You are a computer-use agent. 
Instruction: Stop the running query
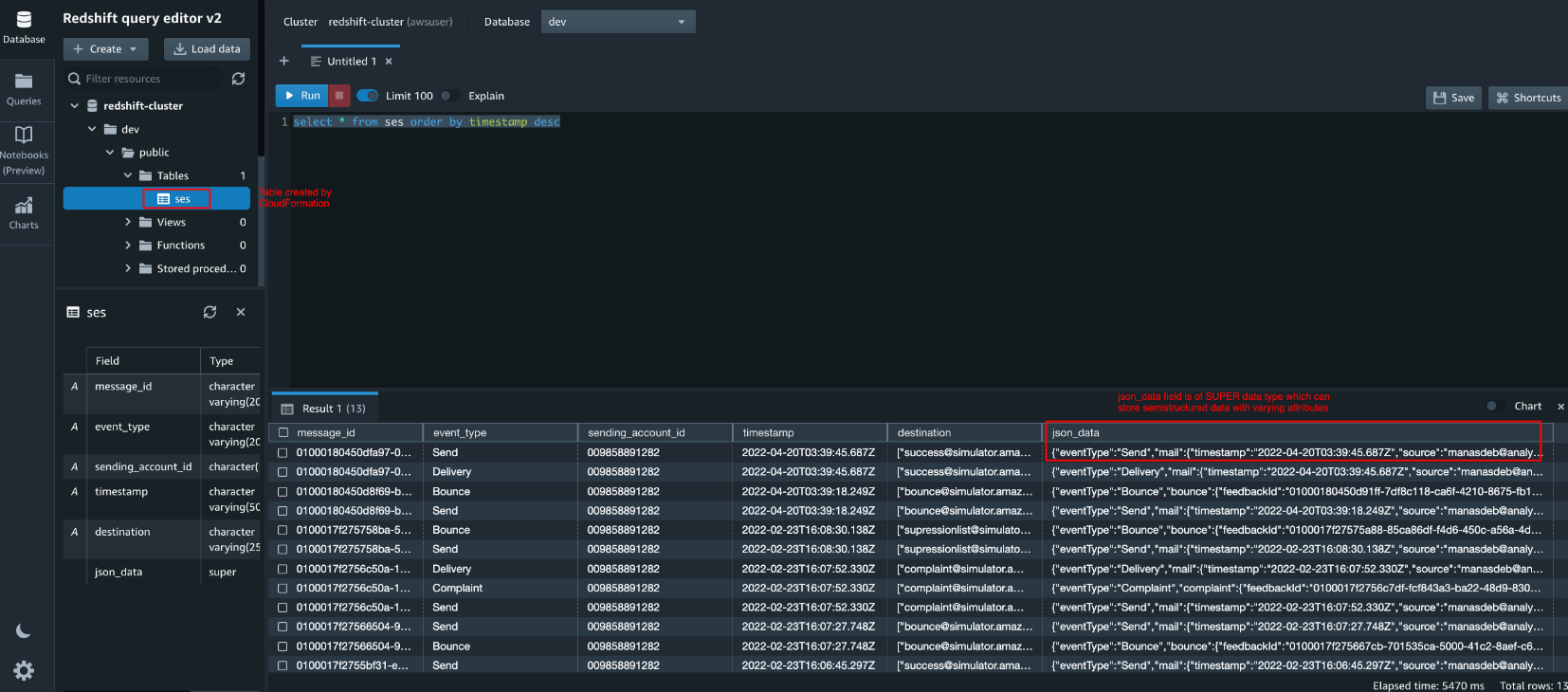tap(339, 96)
